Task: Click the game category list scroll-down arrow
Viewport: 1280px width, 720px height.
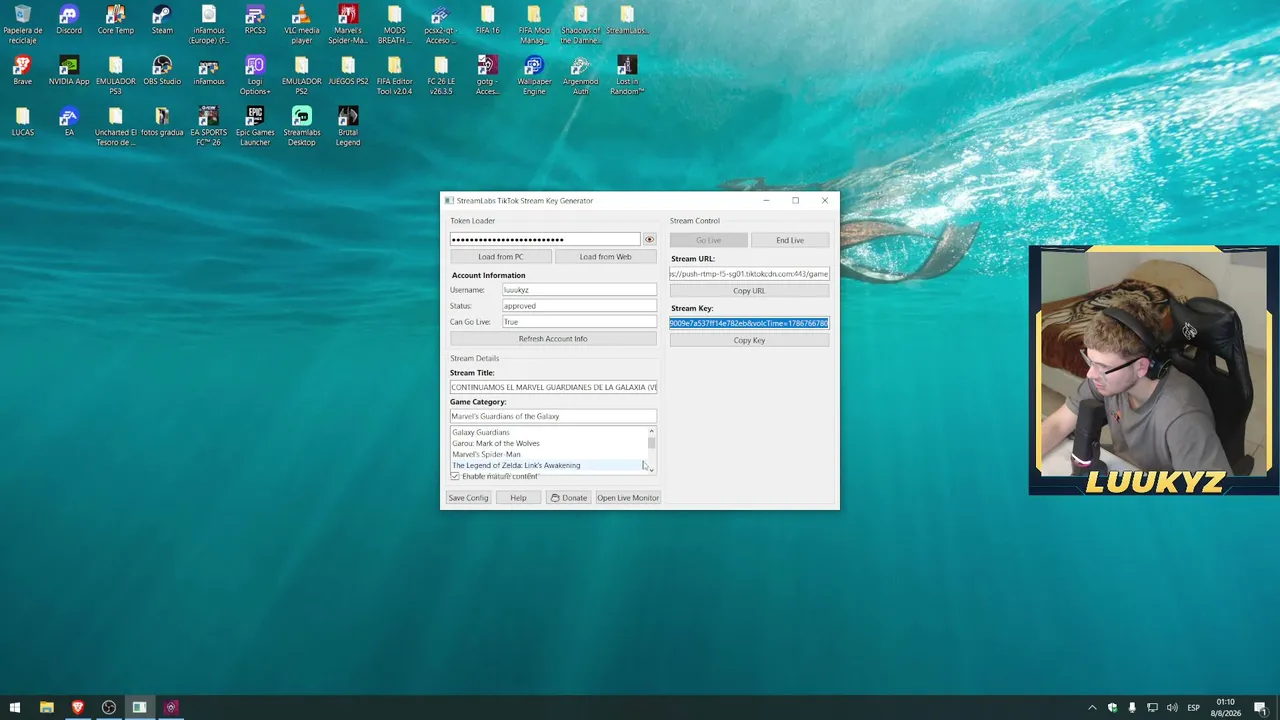Action: coord(651,469)
